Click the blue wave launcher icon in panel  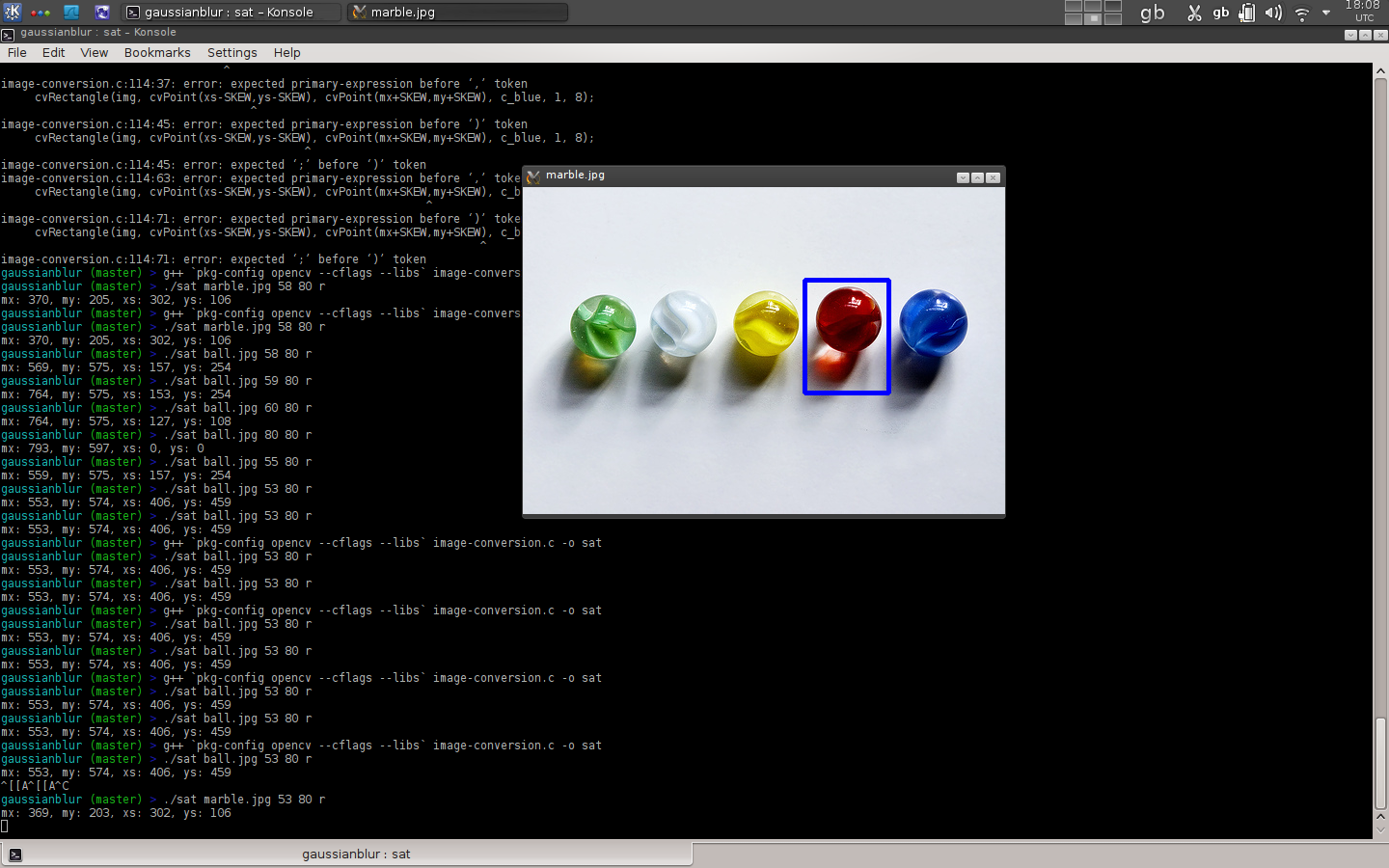pyautogui.click(x=71, y=13)
